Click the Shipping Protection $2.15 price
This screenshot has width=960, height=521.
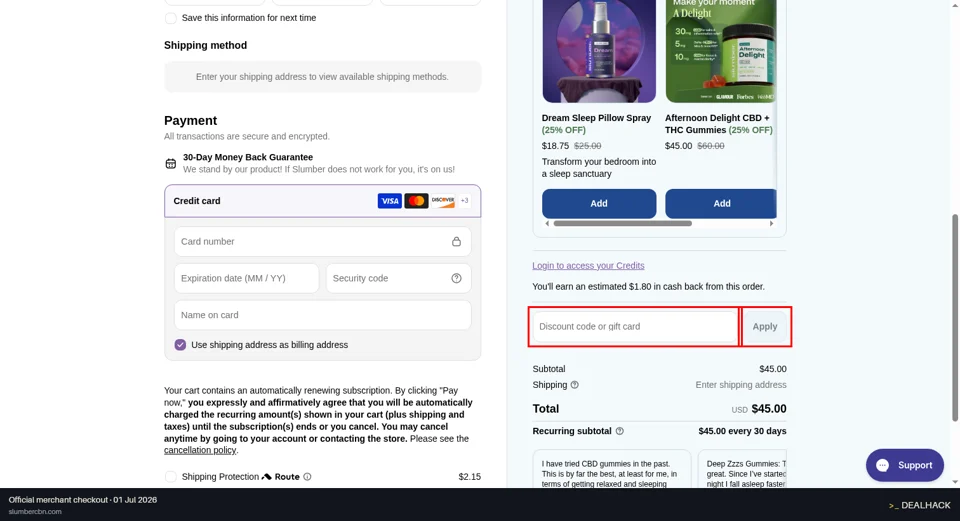pyautogui.click(x=470, y=477)
